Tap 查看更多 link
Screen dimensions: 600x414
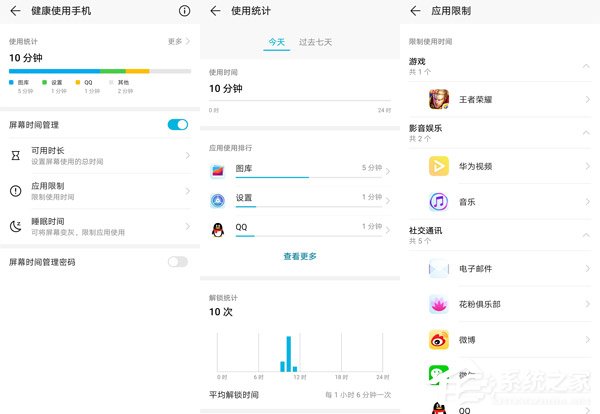(300, 256)
